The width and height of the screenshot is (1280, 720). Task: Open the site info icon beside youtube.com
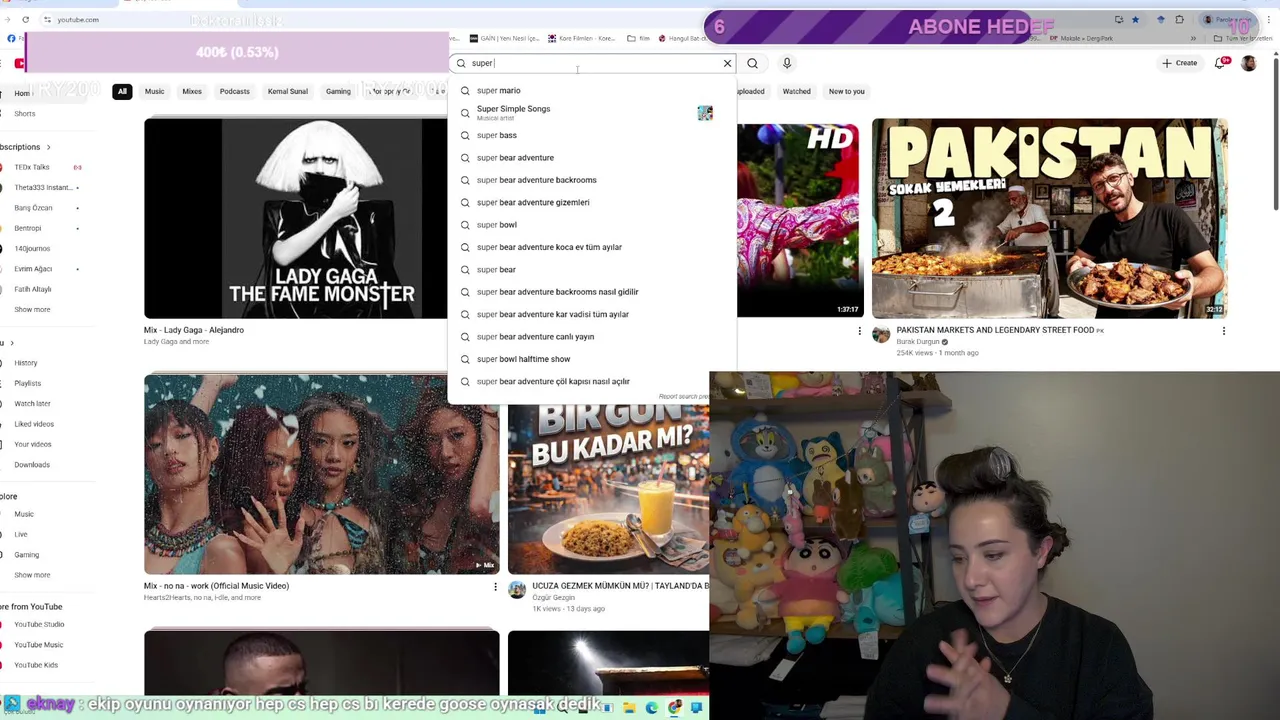[47, 19]
